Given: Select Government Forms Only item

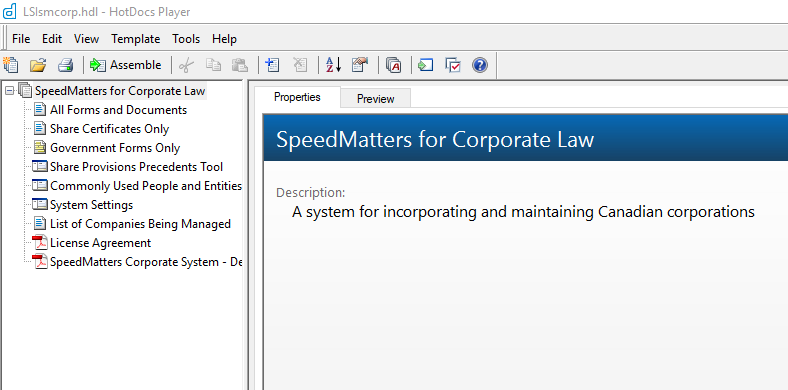Looking at the screenshot, I should click(x=115, y=148).
